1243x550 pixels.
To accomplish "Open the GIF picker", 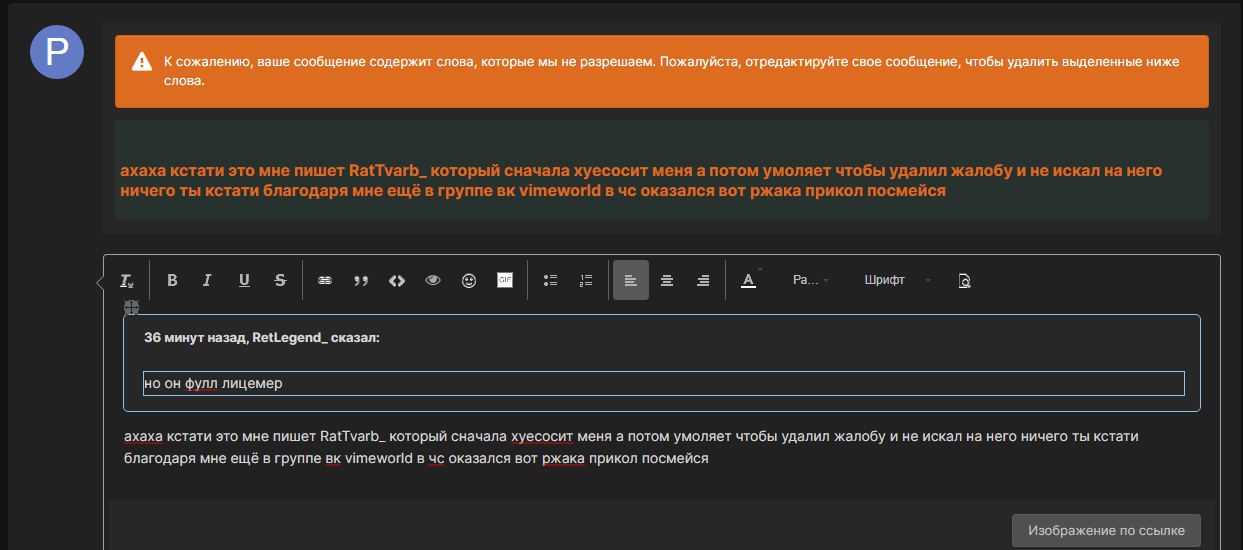I will (505, 280).
